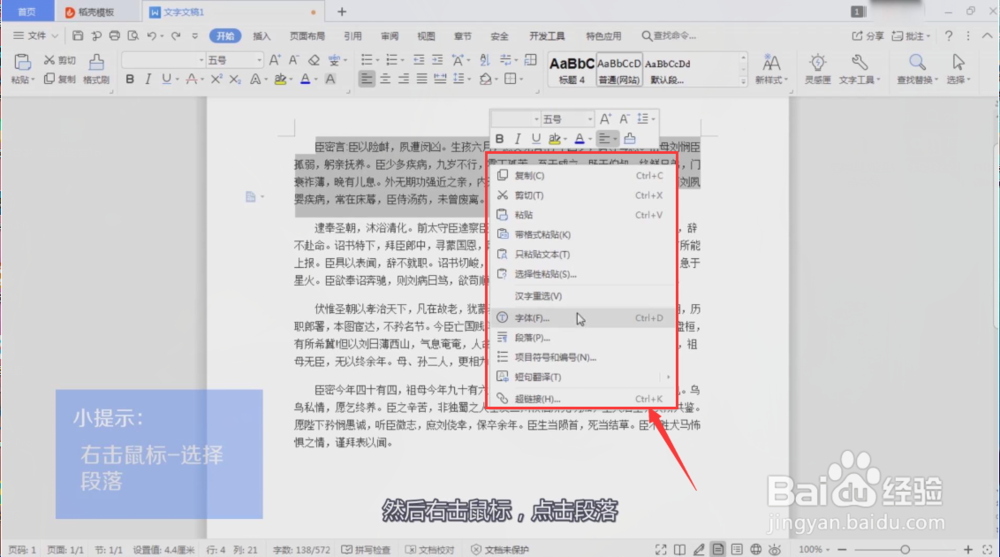Click 批注 comment button
This screenshot has height=557, width=1000.
pos(911,36)
